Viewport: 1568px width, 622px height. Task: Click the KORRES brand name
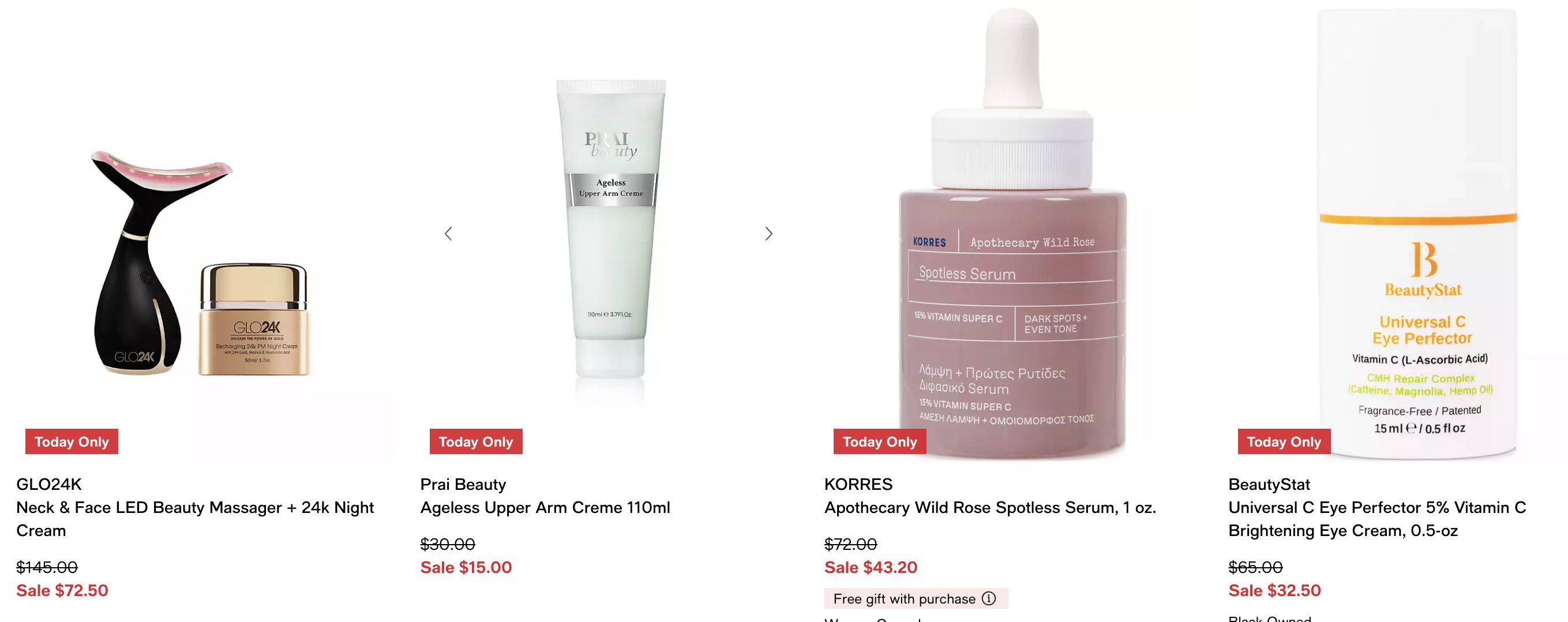[x=858, y=485]
